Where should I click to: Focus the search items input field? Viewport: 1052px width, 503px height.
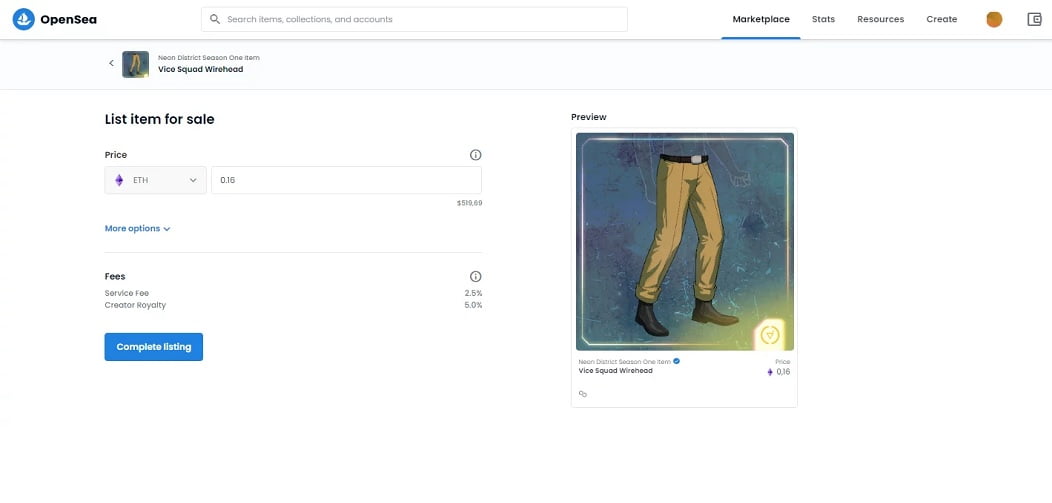[x=414, y=19]
